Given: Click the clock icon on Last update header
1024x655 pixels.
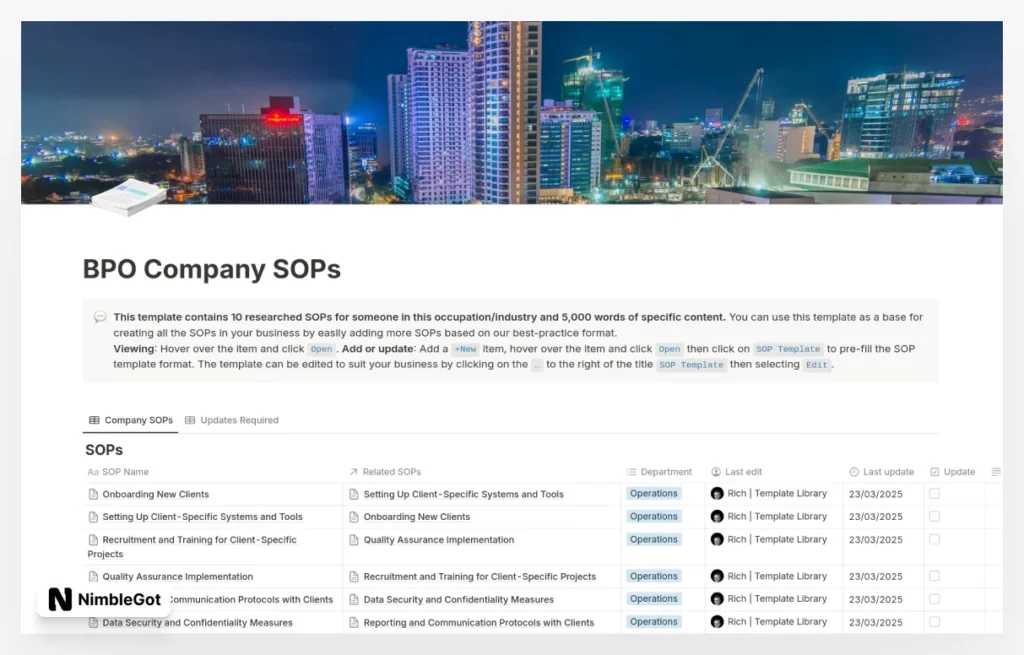Looking at the screenshot, I should pos(852,471).
